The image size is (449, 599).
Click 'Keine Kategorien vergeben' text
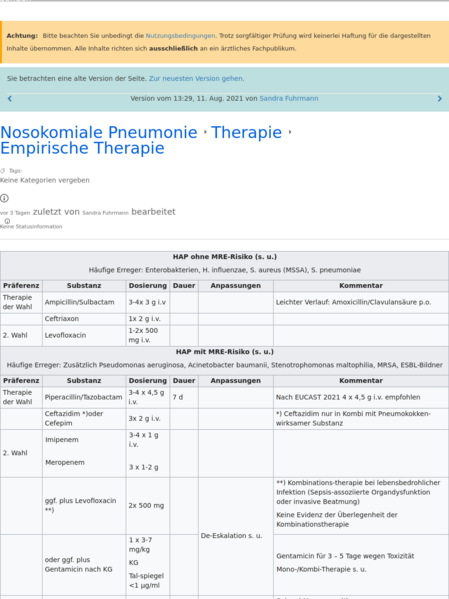45,180
